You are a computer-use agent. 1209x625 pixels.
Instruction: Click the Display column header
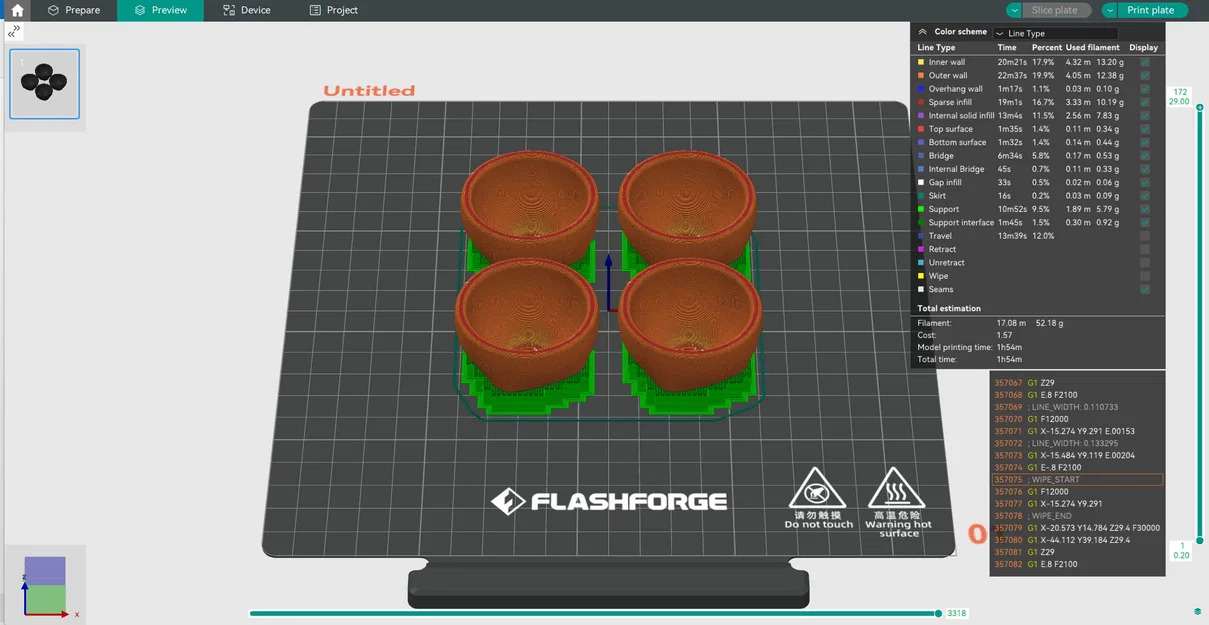tap(1143, 47)
